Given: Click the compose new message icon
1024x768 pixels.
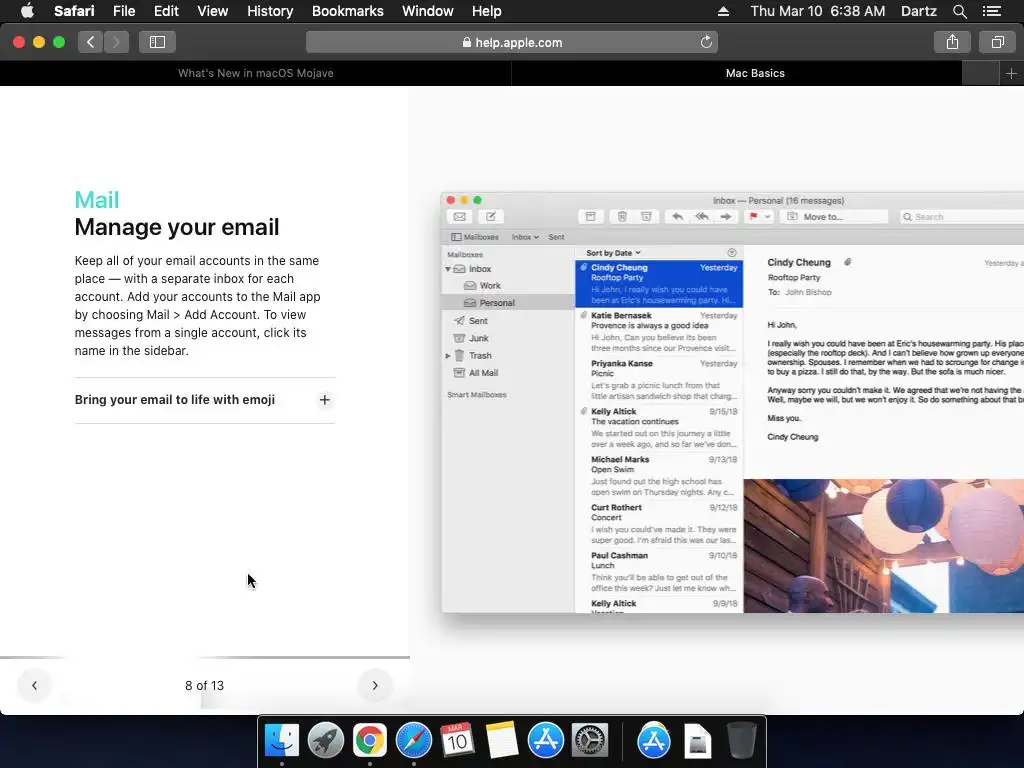Looking at the screenshot, I should tap(490, 217).
